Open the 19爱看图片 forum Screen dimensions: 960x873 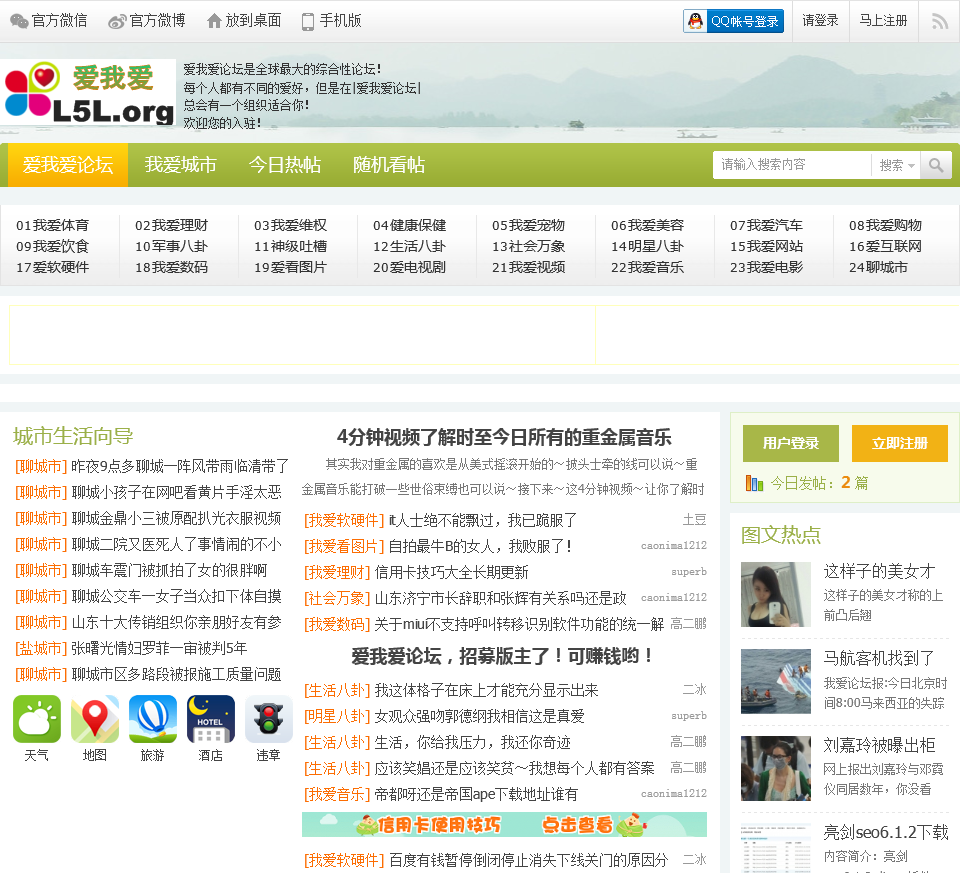pos(290,267)
